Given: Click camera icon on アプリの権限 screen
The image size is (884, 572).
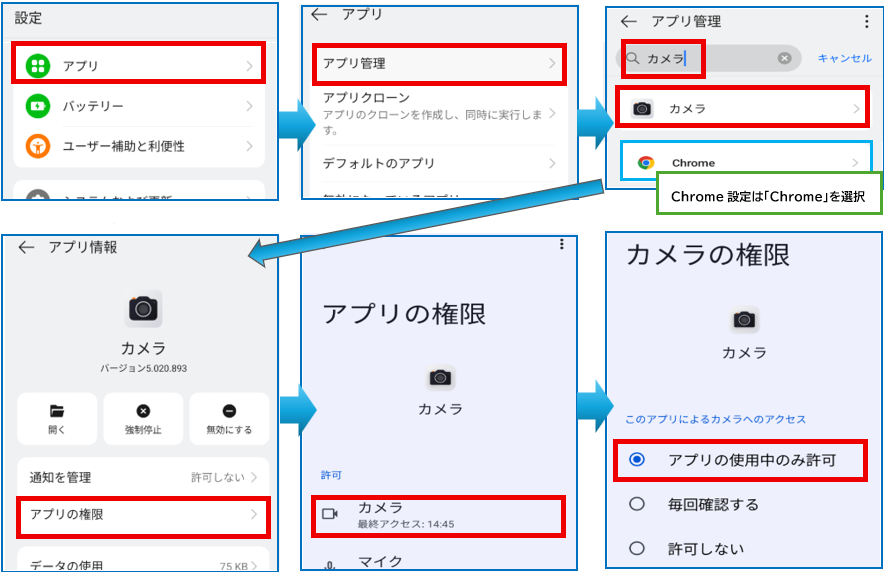Looking at the screenshot, I should click(x=440, y=377).
